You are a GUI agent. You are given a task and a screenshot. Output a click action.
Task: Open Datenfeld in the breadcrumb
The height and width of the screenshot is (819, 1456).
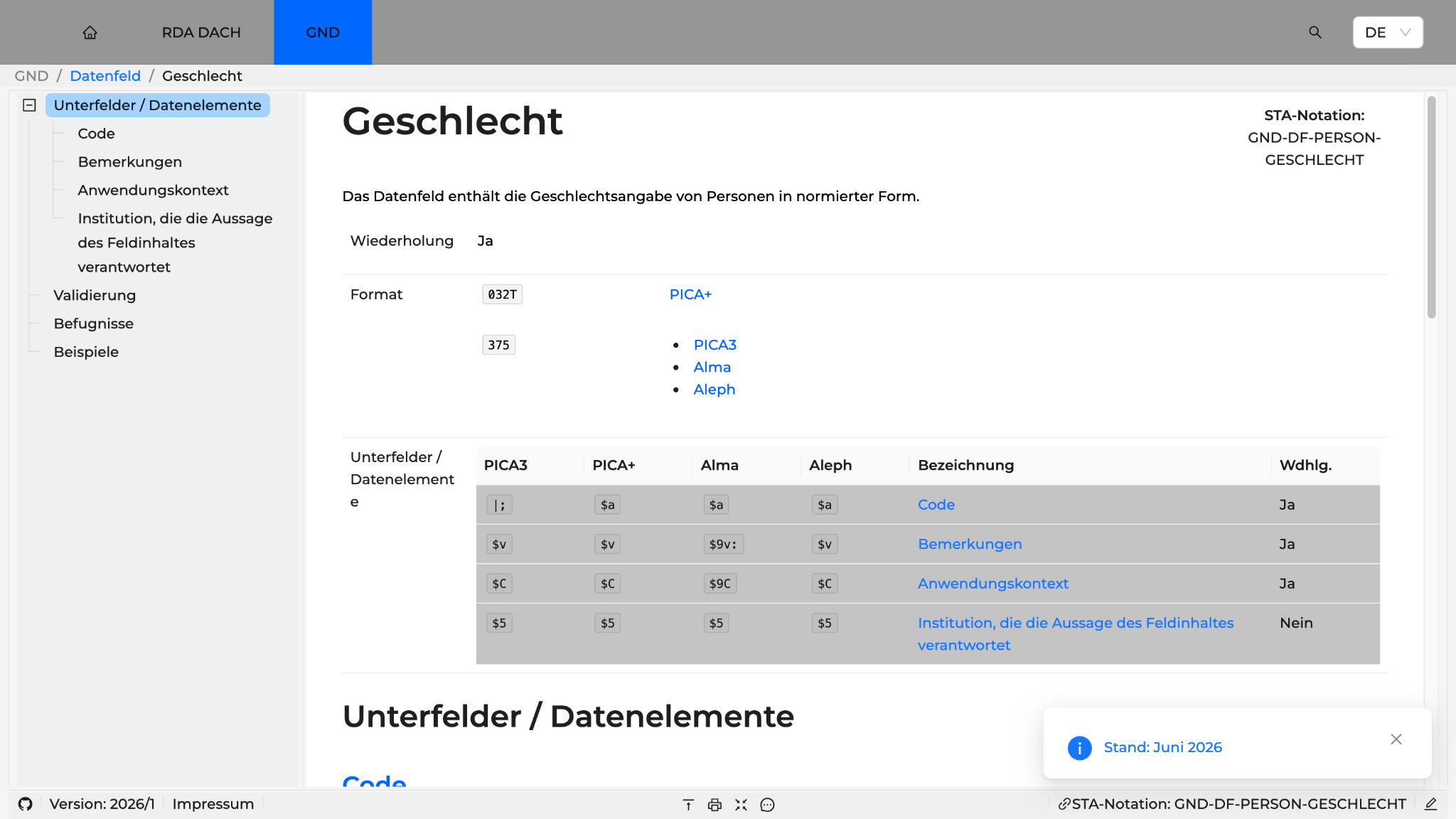[105, 76]
